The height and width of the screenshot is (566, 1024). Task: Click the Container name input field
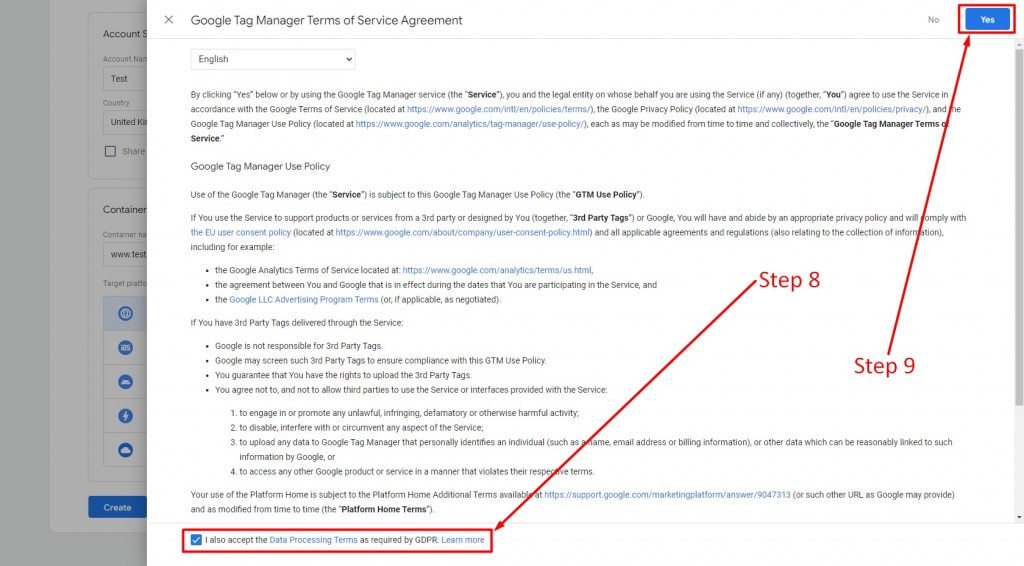[x=125, y=254]
